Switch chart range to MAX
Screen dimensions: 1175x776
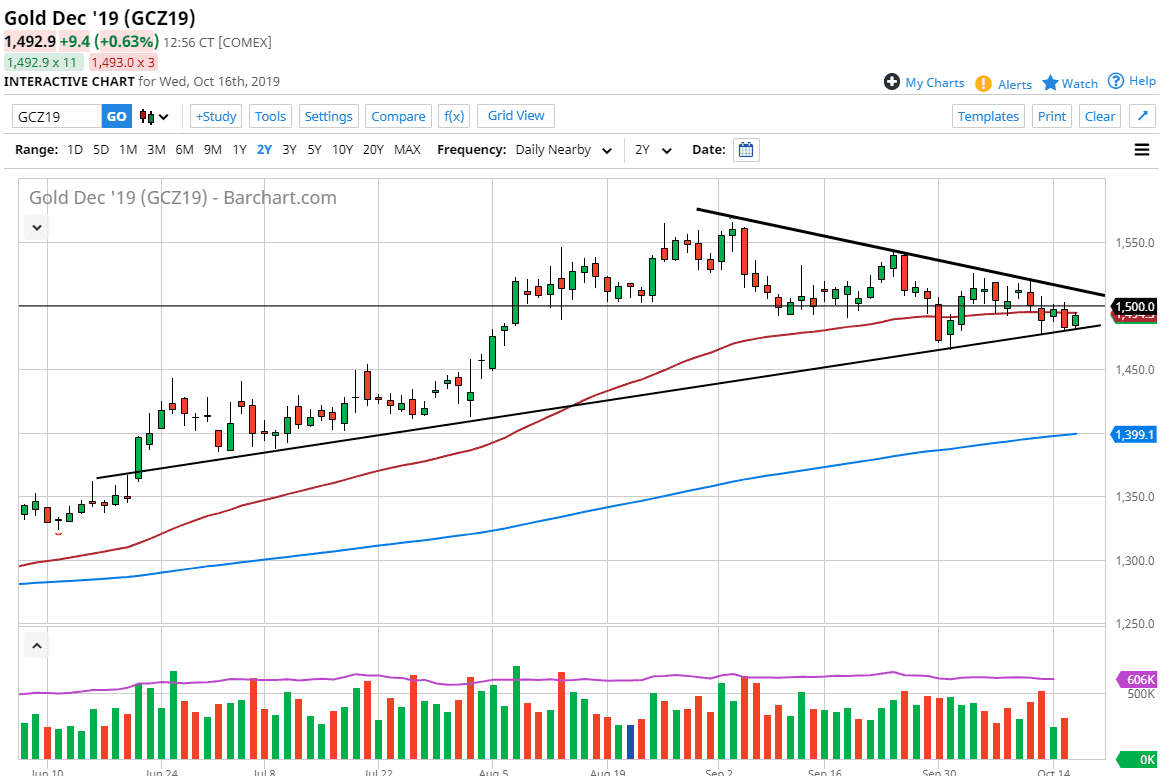tap(406, 149)
